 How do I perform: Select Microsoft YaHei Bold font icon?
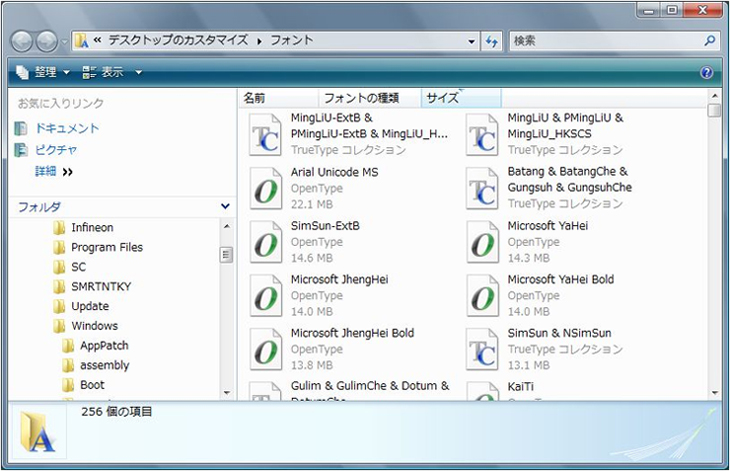coord(482,296)
